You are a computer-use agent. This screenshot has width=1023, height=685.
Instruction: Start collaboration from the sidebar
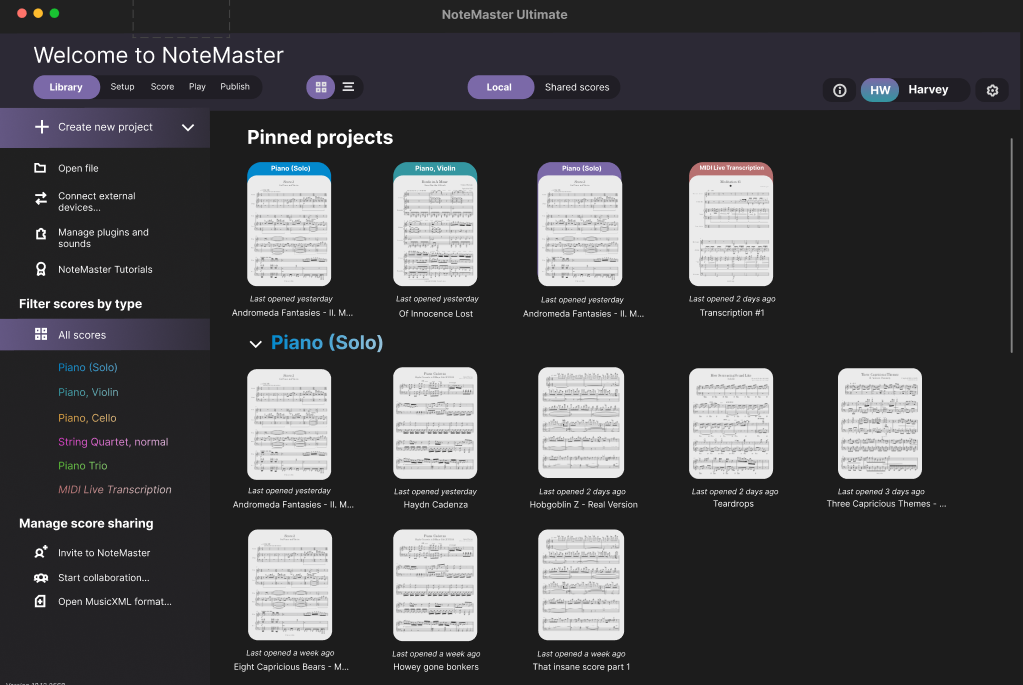coord(103,577)
